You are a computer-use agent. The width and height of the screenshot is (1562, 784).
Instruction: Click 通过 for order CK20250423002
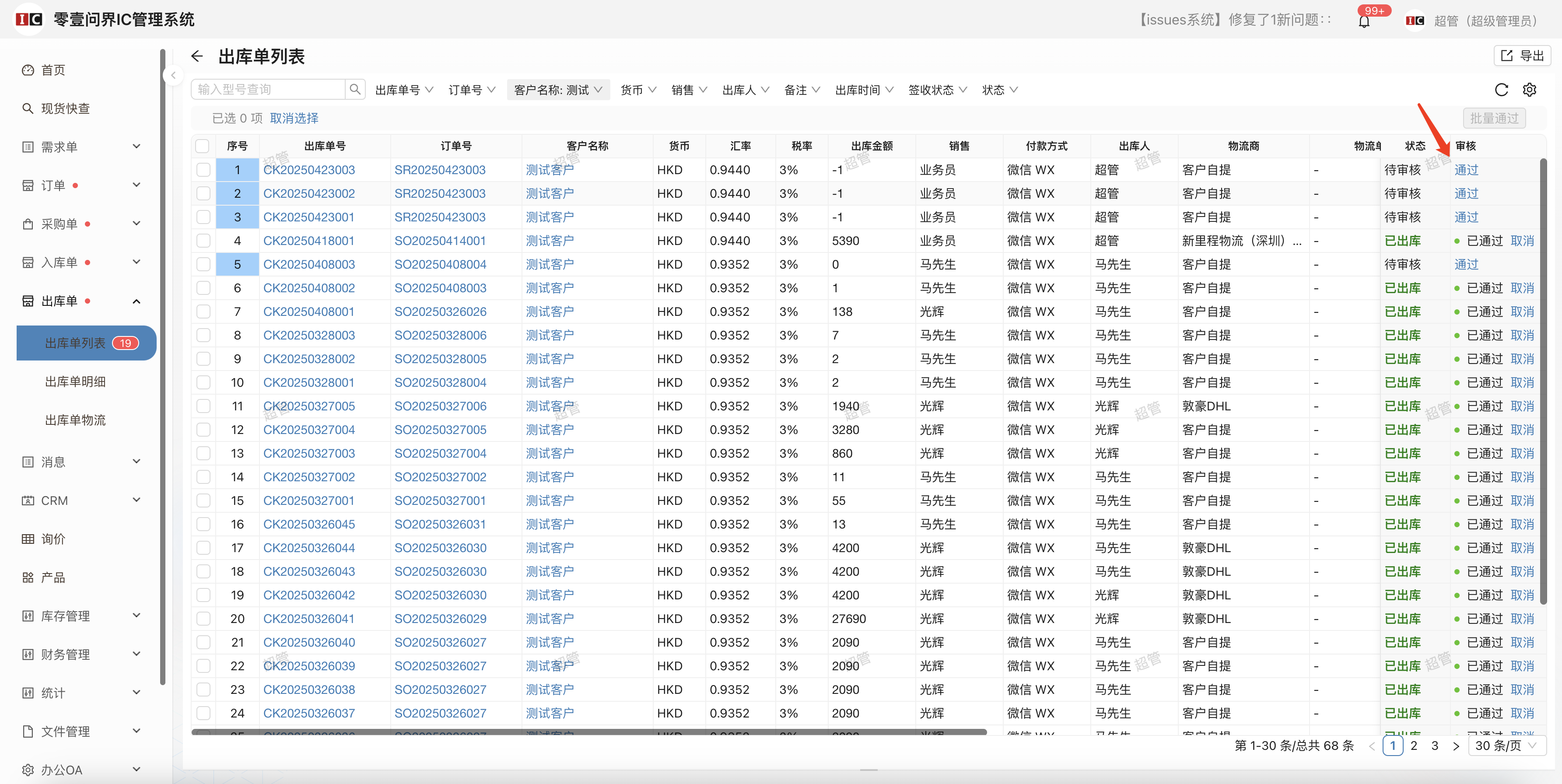(1466, 193)
